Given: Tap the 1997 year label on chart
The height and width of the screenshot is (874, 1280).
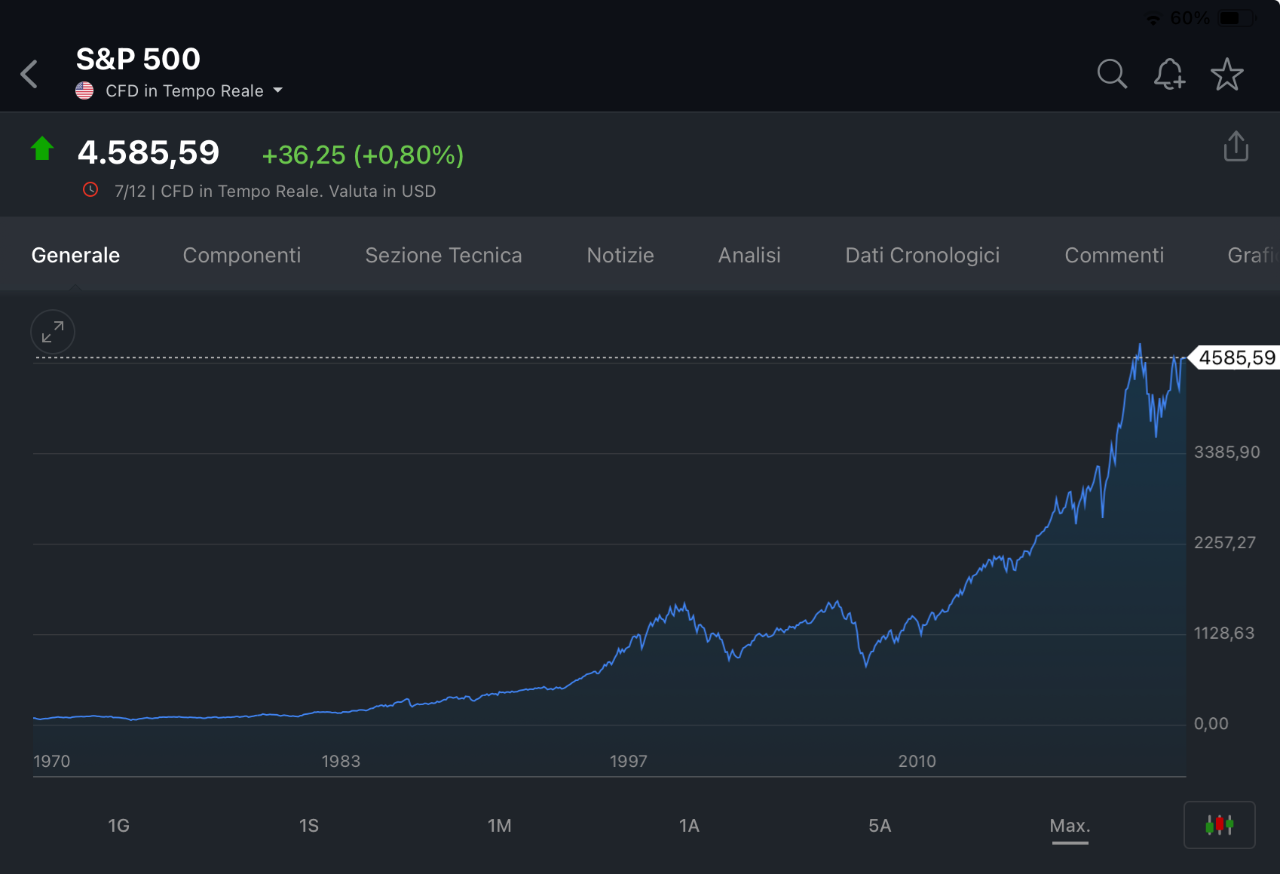Looking at the screenshot, I should click(x=629, y=761).
